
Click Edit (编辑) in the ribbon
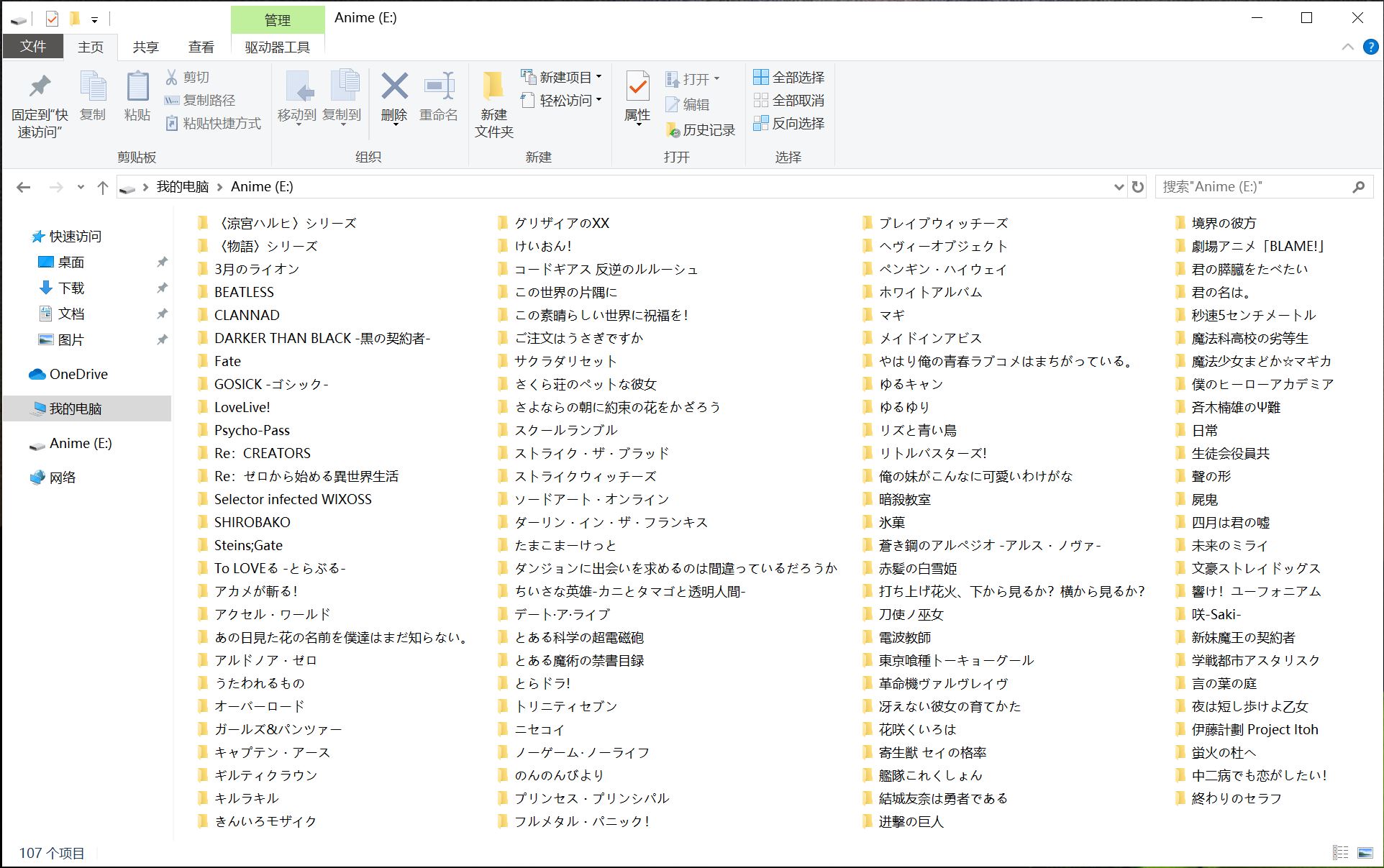click(x=688, y=104)
